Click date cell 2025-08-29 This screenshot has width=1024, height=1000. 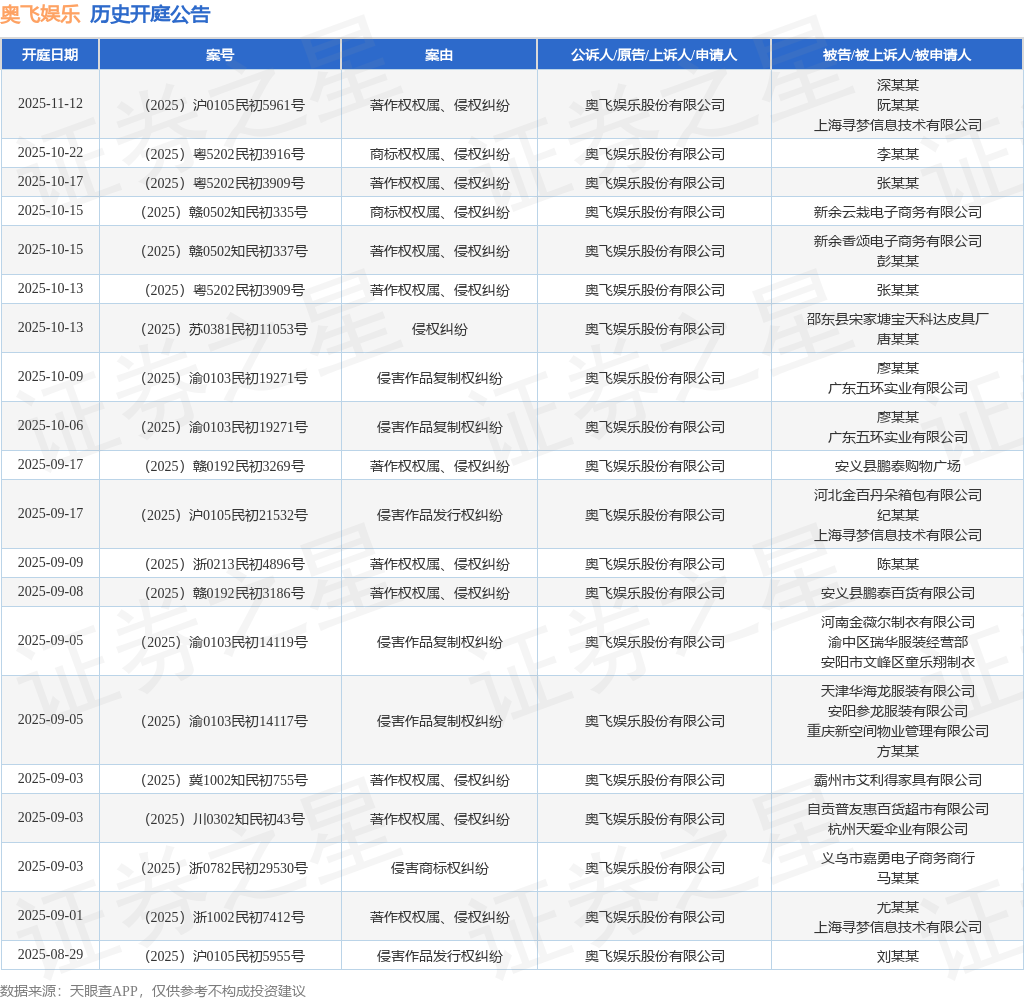[x=50, y=954]
